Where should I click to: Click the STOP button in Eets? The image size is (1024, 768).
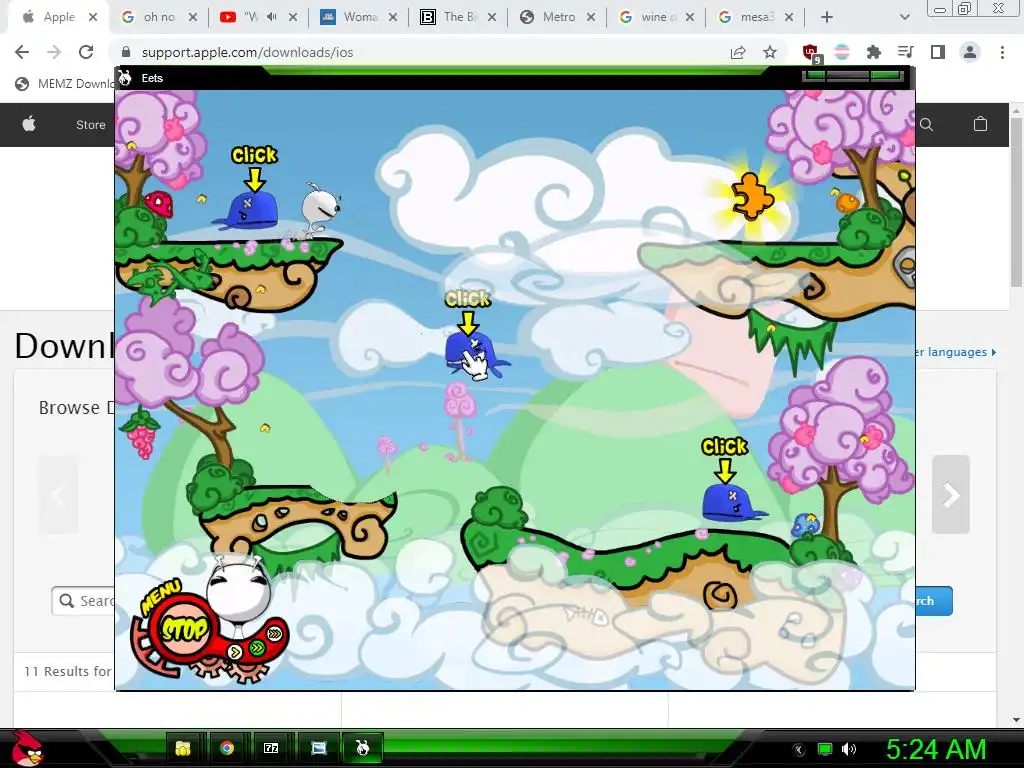tap(184, 630)
